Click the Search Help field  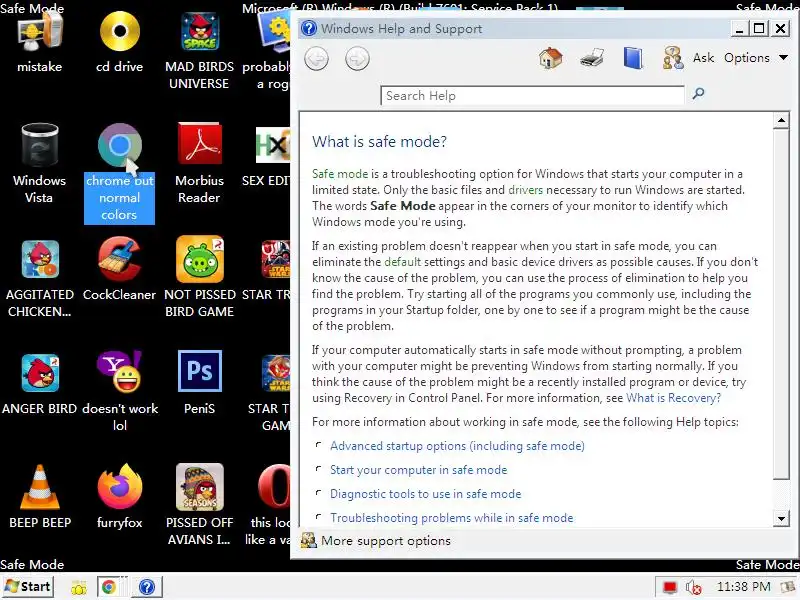coord(532,95)
